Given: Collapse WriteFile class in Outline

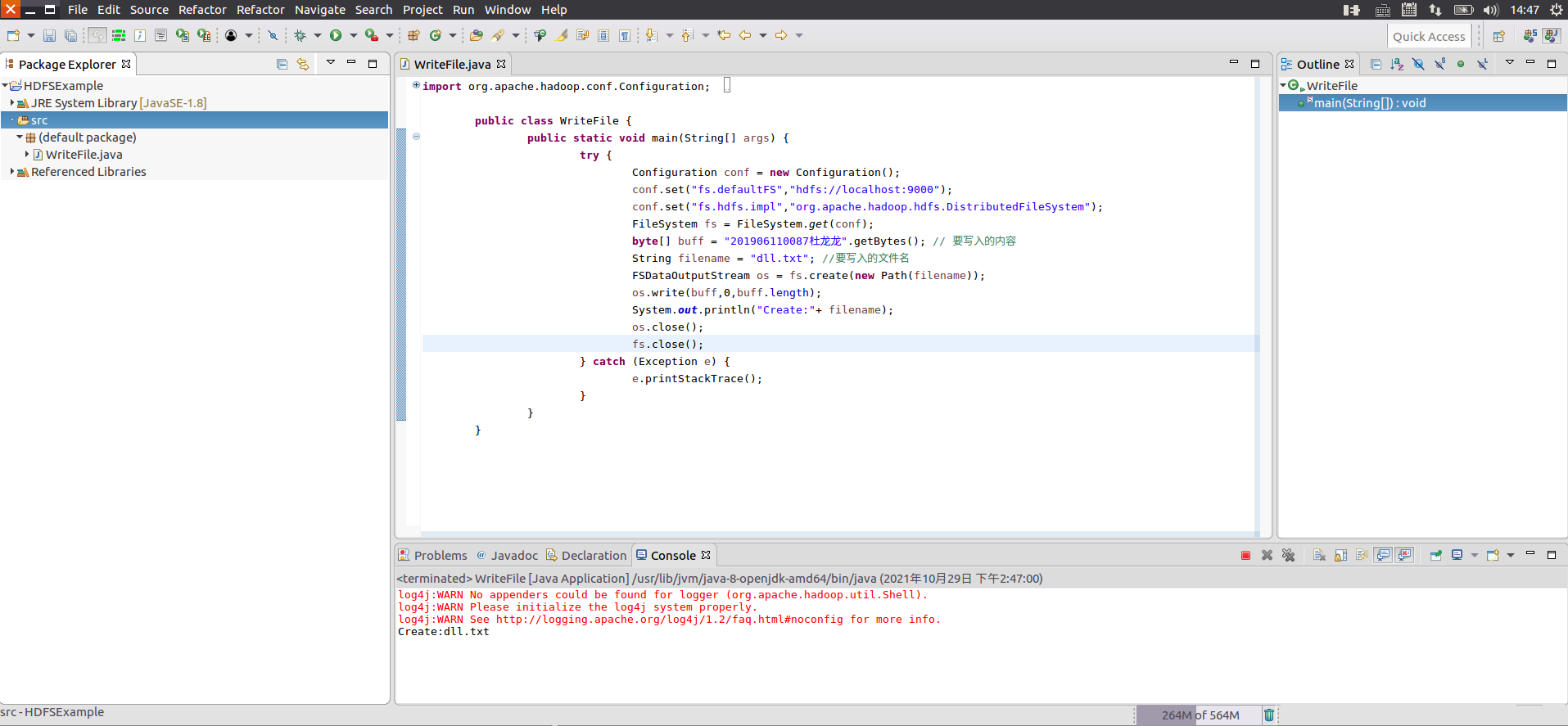Looking at the screenshot, I should pyautogui.click(x=1283, y=86).
